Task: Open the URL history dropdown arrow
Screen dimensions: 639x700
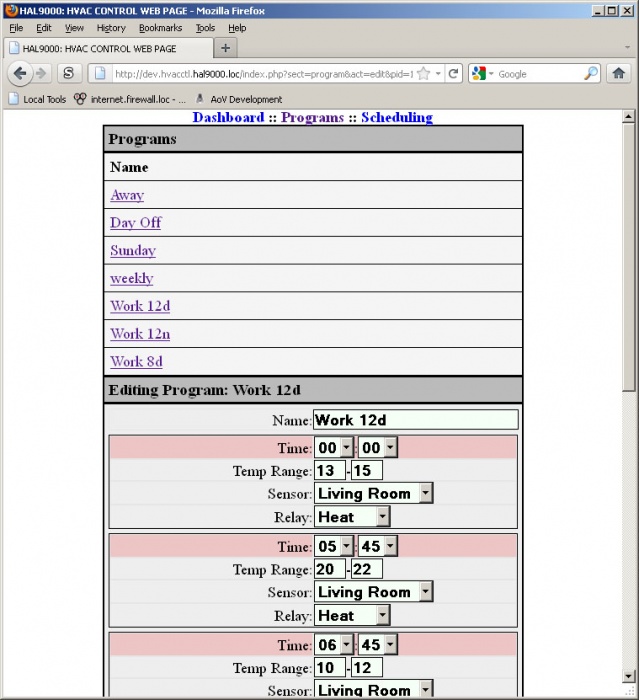Action: point(439,74)
